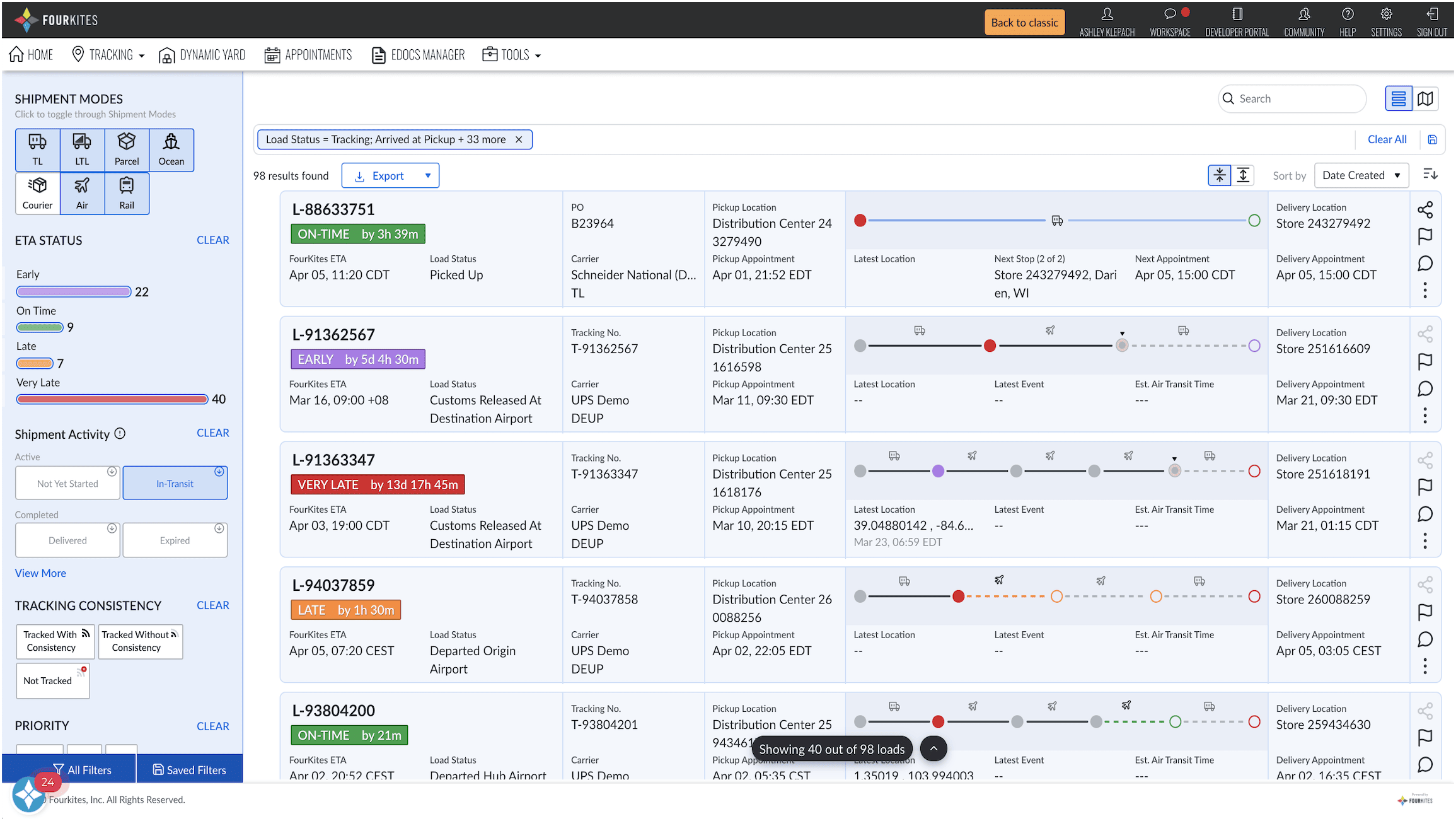
Task: Flag load L-91362567
Action: (1425, 361)
